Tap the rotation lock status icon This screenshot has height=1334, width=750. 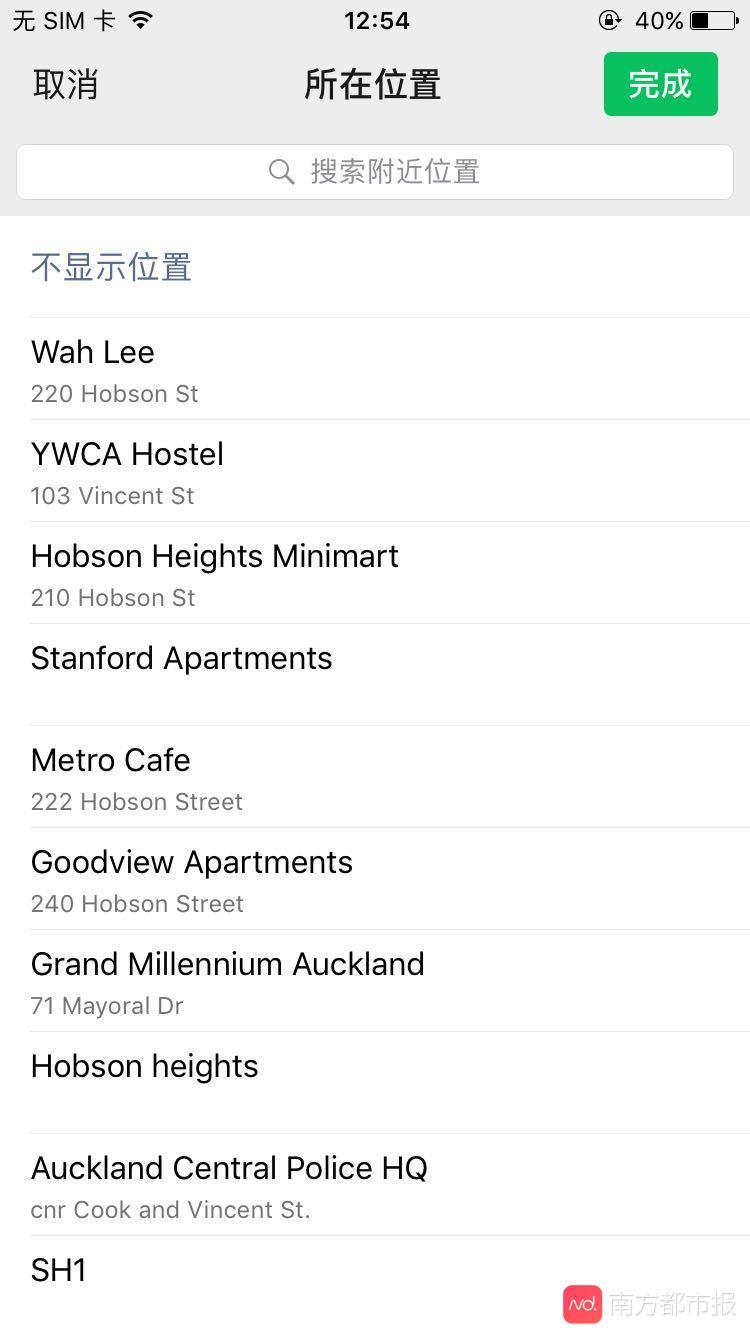pyautogui.click(x=609, y=20)
